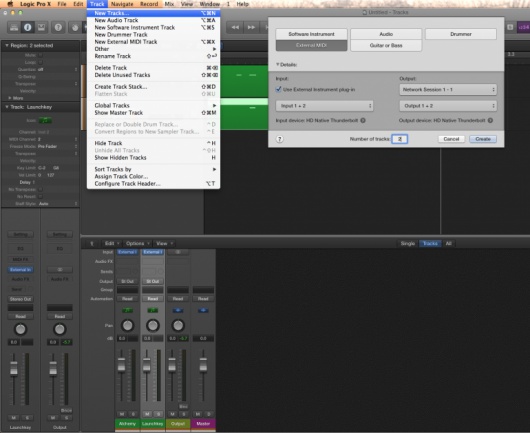
Task: Mute the Launchkey channel strip in mixer
Action: click(x=147, y=414)
